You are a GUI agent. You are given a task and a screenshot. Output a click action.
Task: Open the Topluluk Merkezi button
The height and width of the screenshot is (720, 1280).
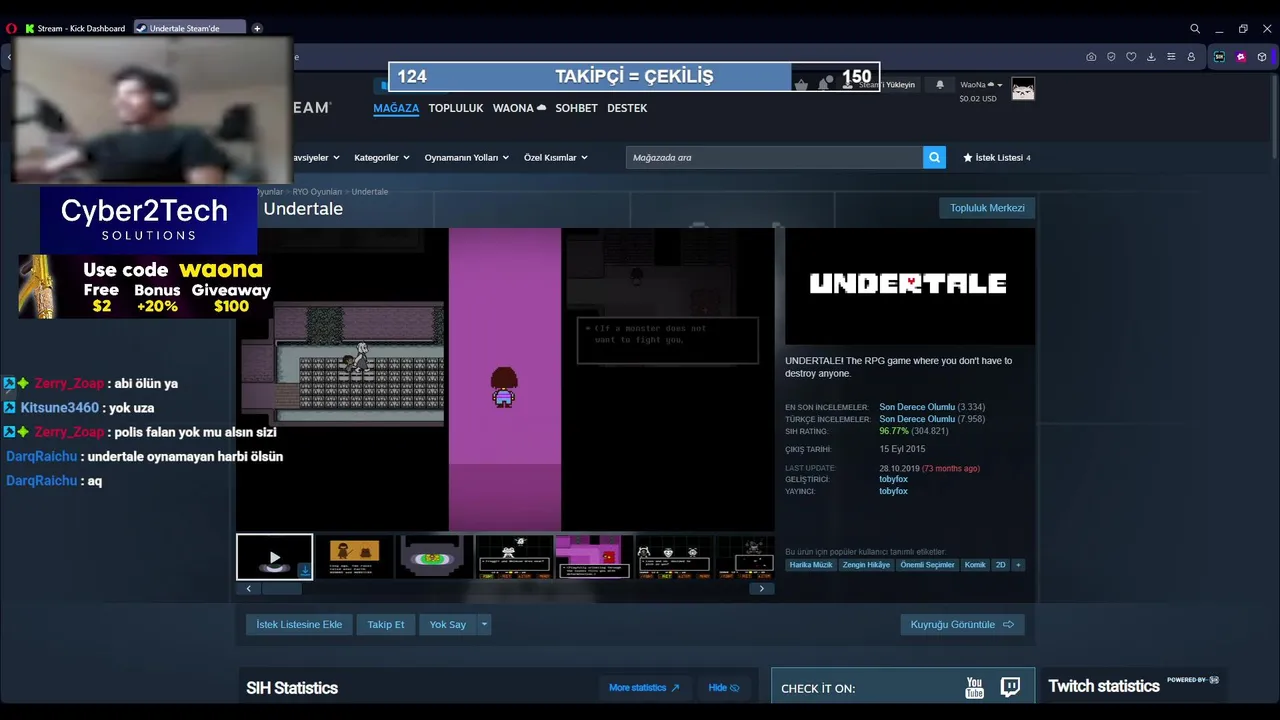pos(987,208)
